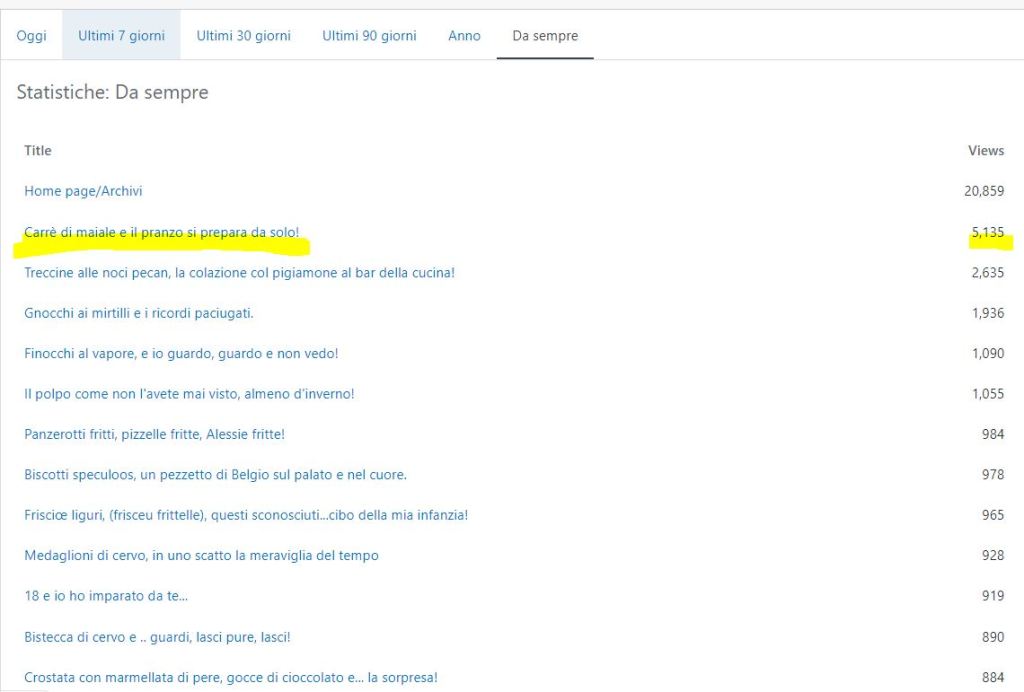Open the '18 e io ho imparato' post
Screen dimensions: 1024x692
pyautogui.click(x=106, y=596)
